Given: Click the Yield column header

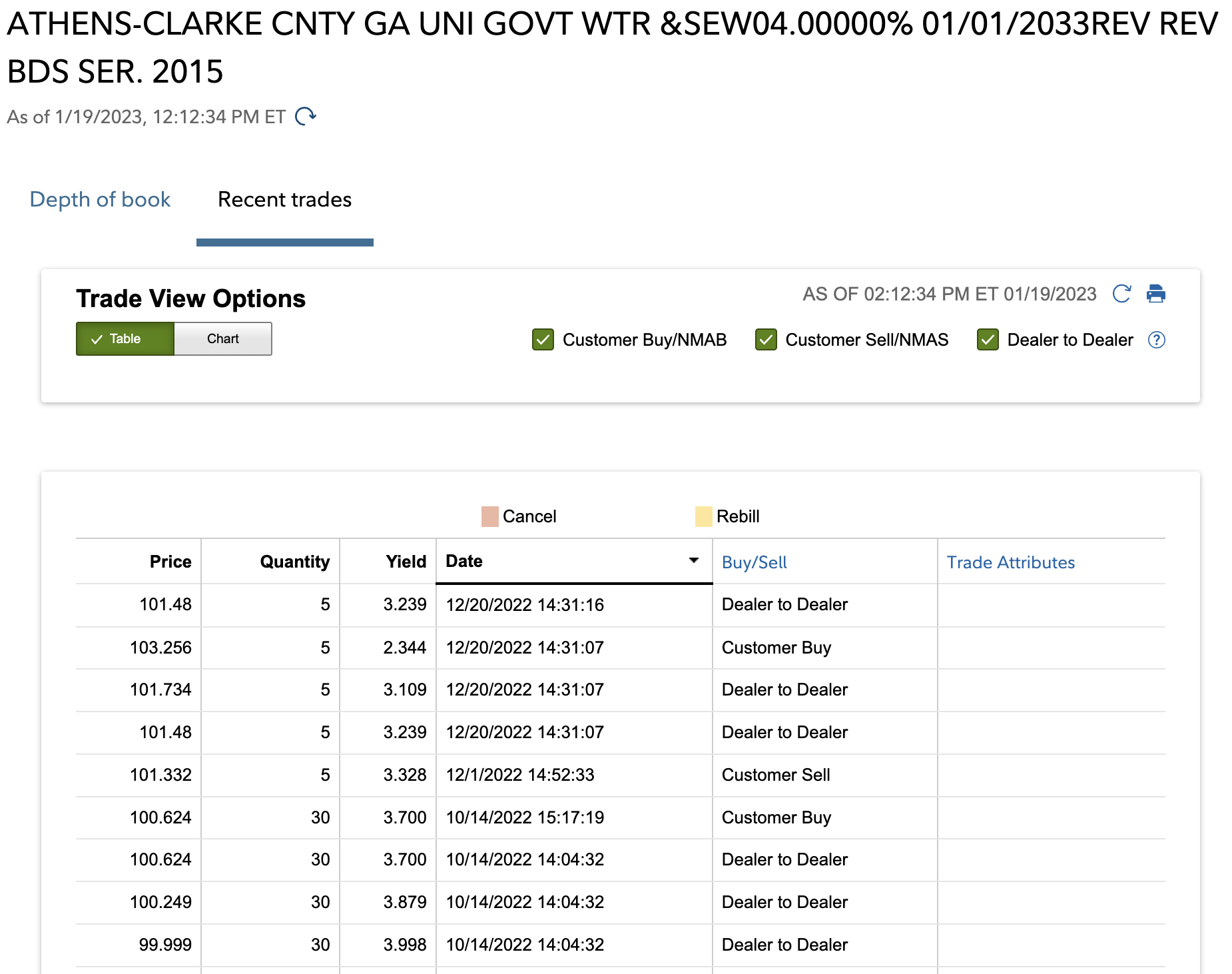Looking at the screenshot, I should click(406, 562).
